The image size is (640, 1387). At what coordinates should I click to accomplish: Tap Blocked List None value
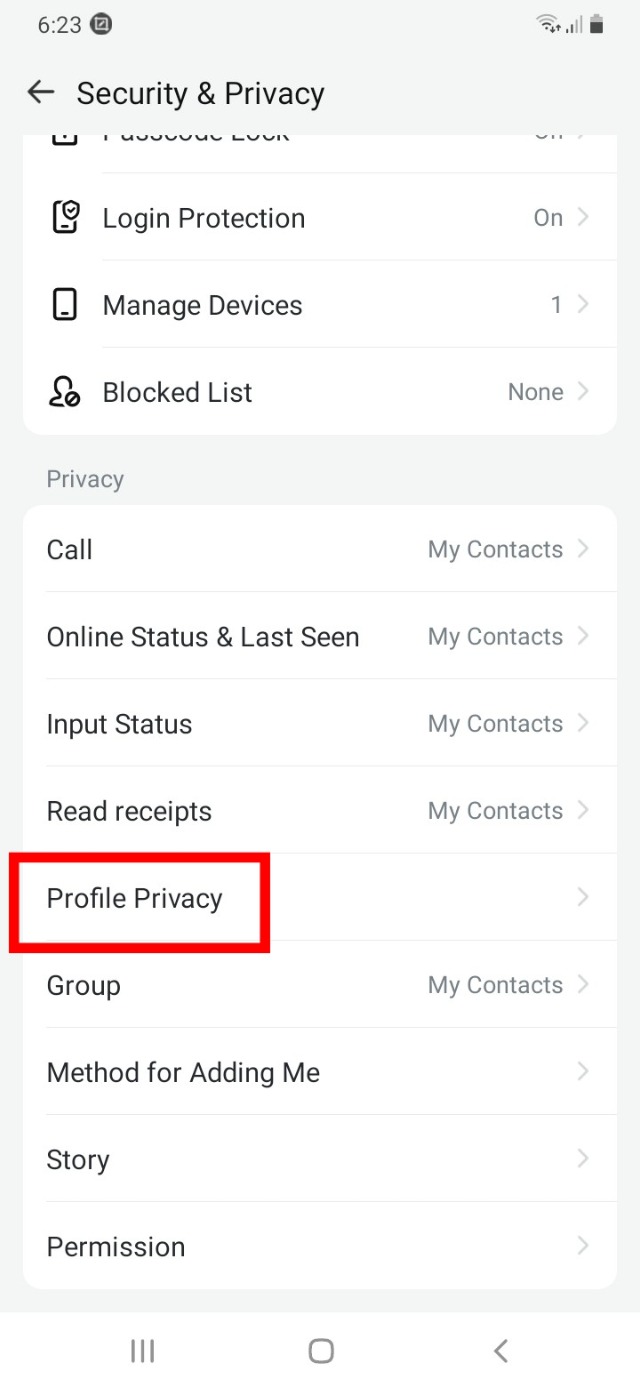point(536,392)
